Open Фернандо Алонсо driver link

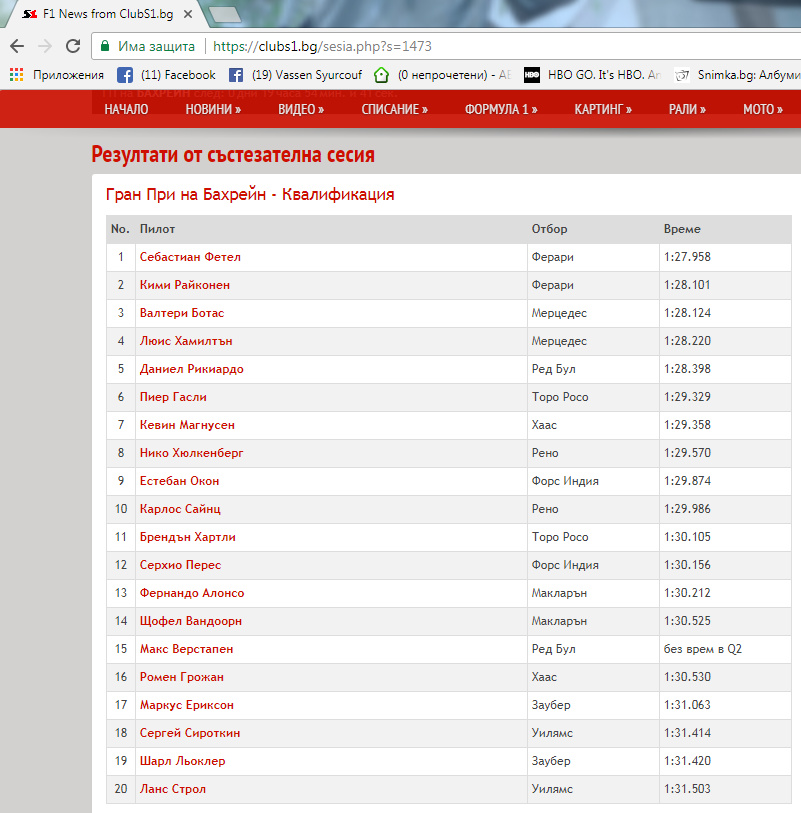tap(192, 593)
